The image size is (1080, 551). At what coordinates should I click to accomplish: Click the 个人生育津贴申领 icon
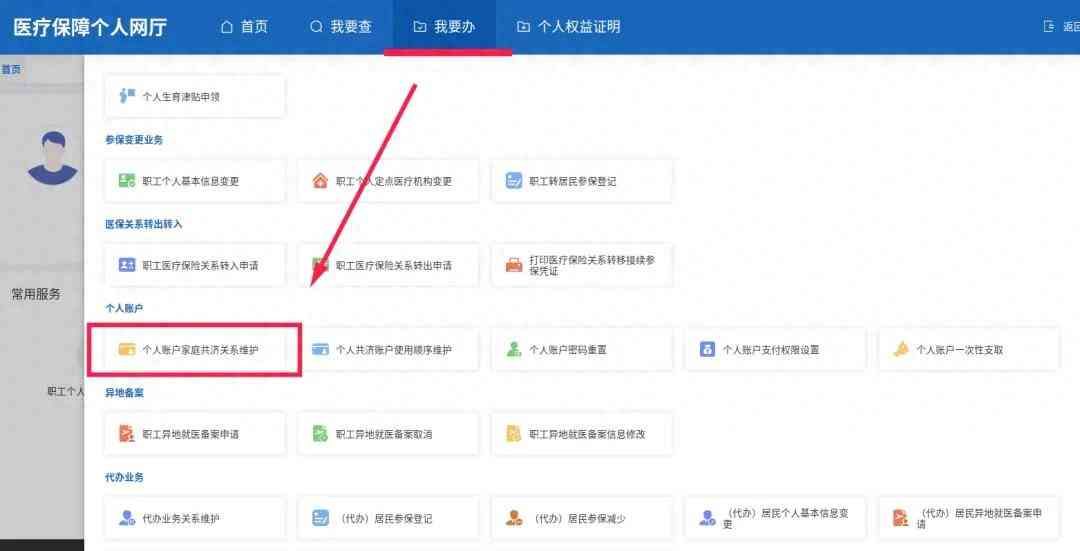127,96
